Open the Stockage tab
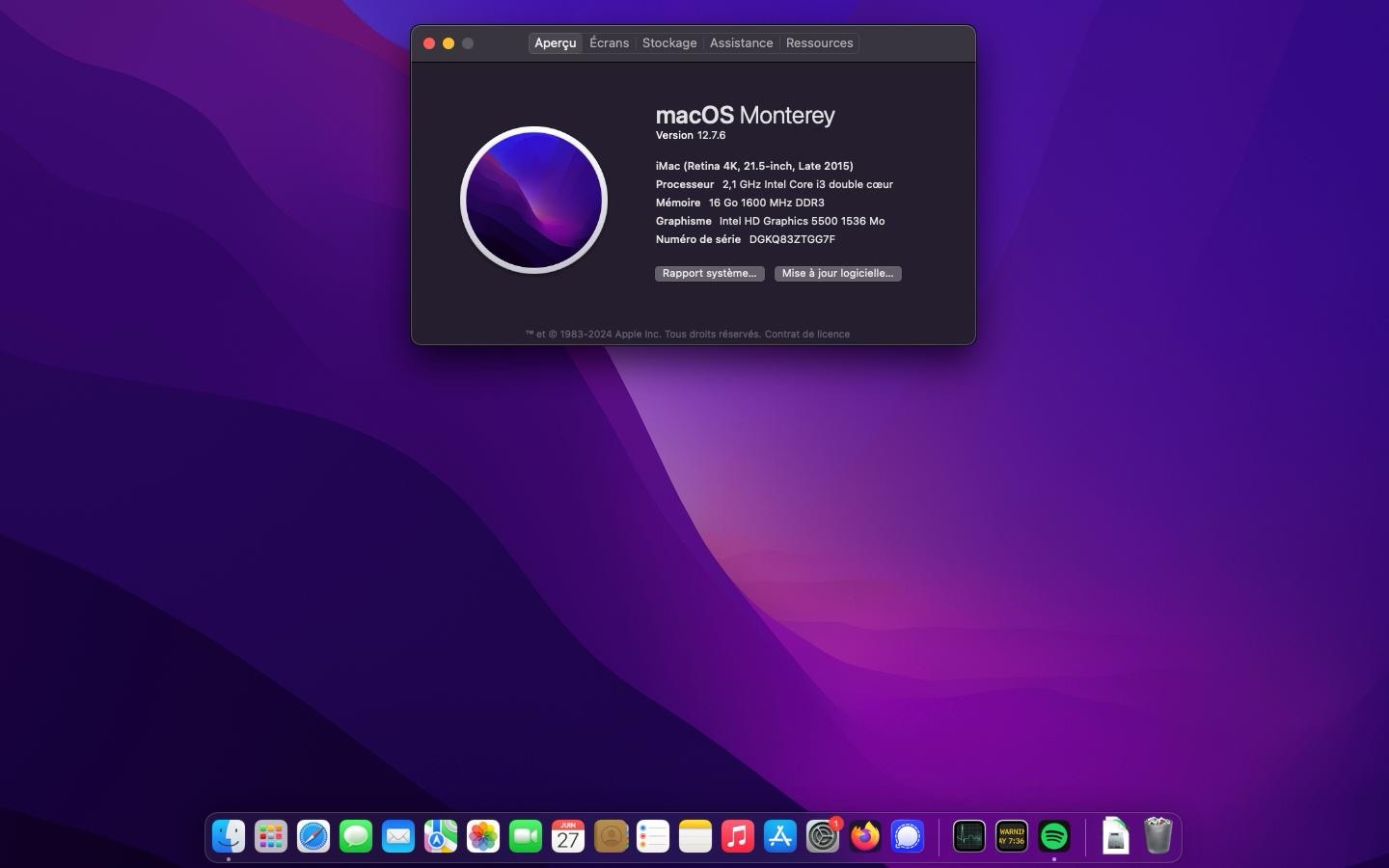Image resolution: width=1389 pixels, height=868 pixels. coord(669,43)
